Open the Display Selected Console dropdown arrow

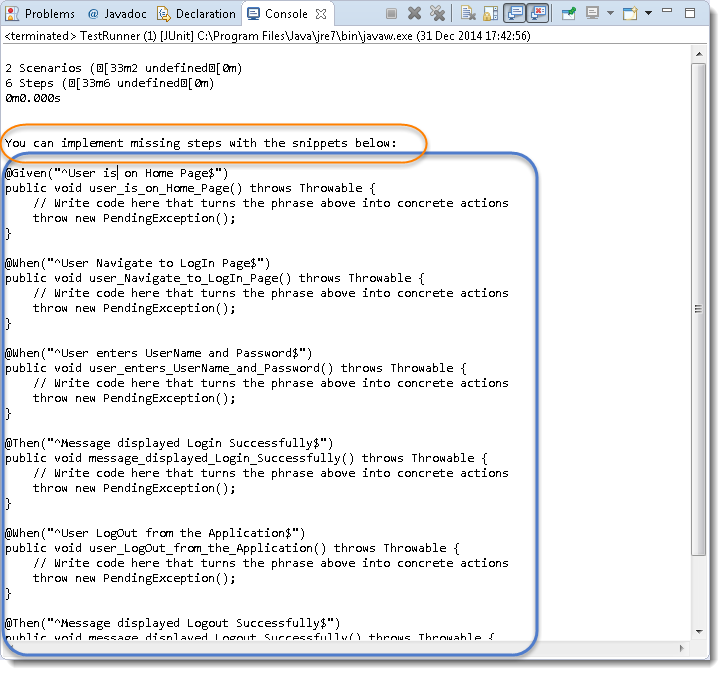point(610,13)
